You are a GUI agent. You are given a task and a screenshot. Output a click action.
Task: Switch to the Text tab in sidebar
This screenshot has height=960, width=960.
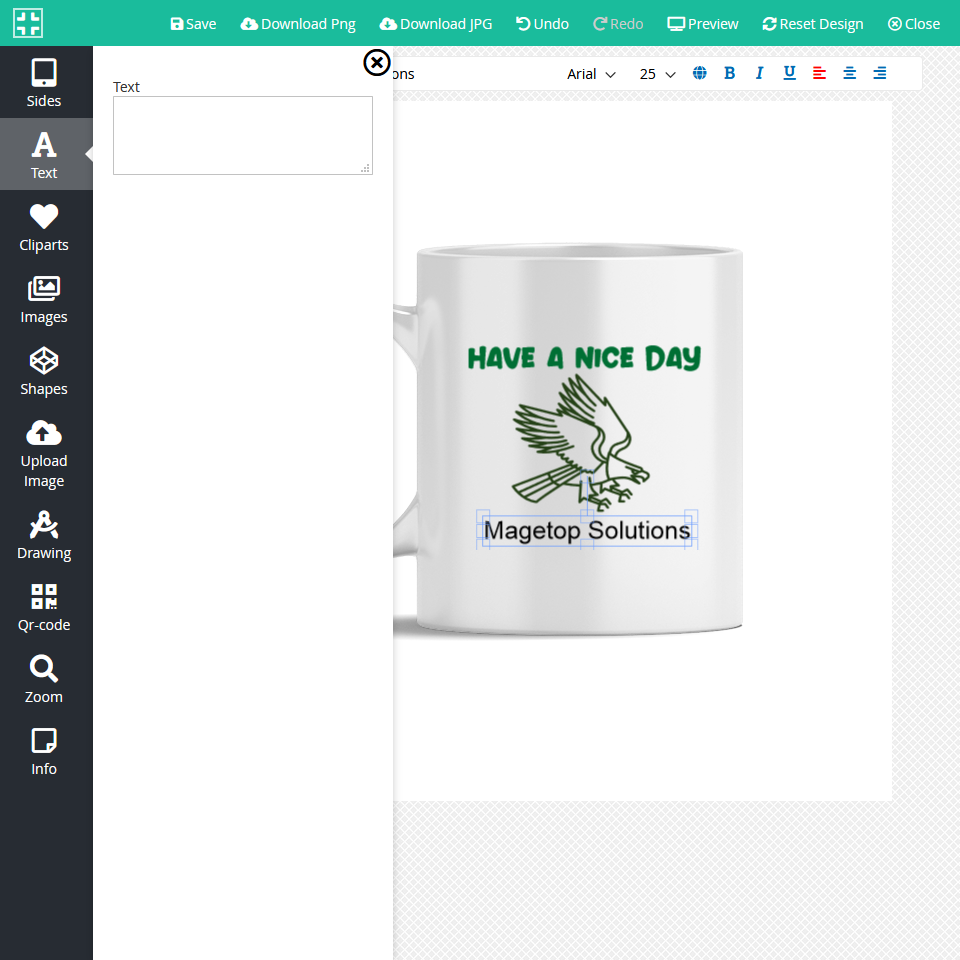tap(44, 155)
